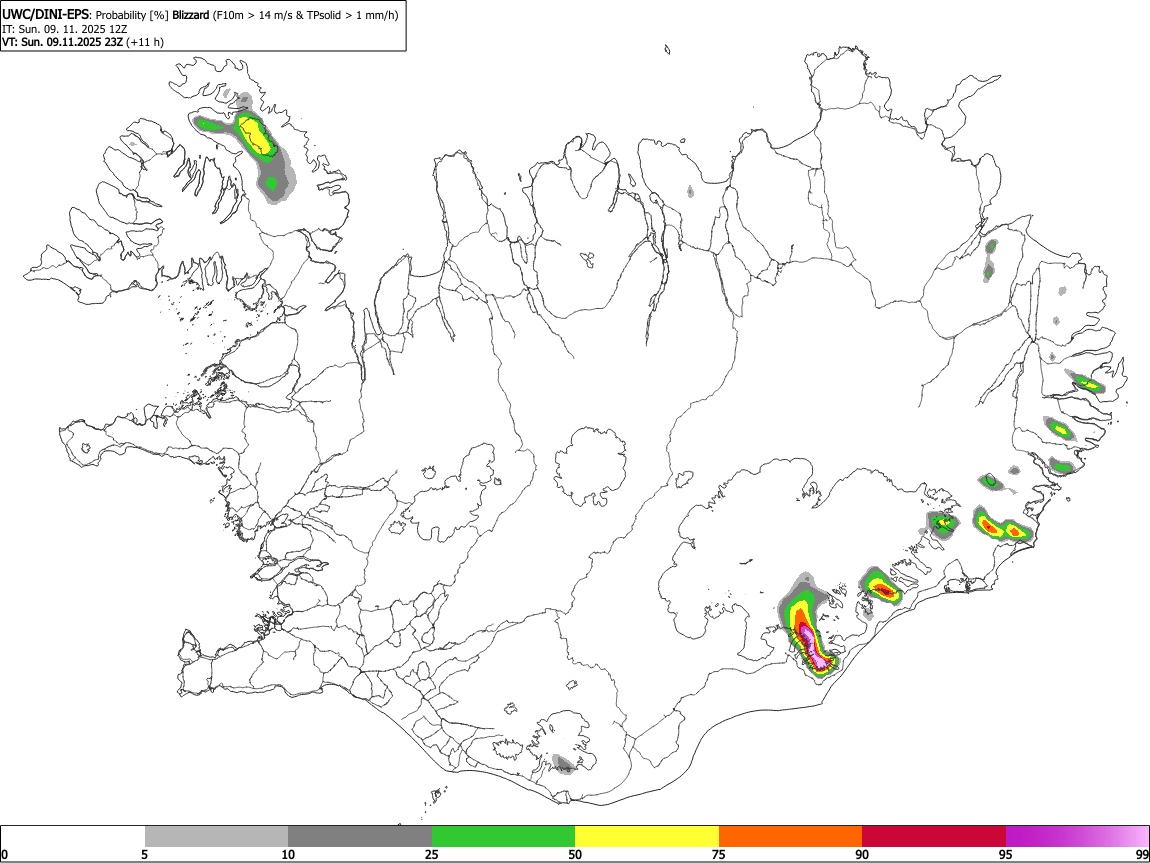Click the yellow blizzard area in Westfjords
Image resolution: width=1150 pixels, height=863 pixels.
(x=256, y=136)
